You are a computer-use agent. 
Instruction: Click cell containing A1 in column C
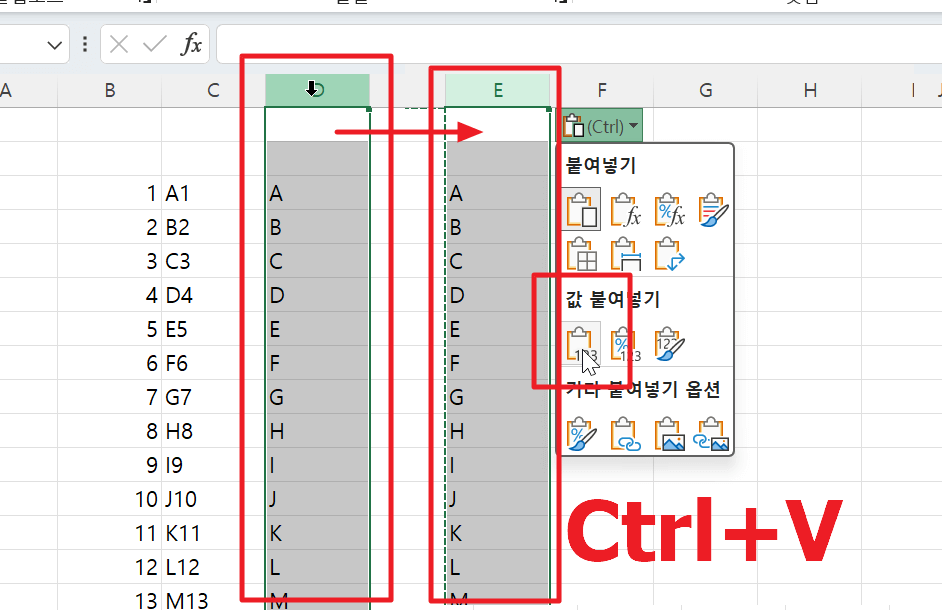pos(213,194)
